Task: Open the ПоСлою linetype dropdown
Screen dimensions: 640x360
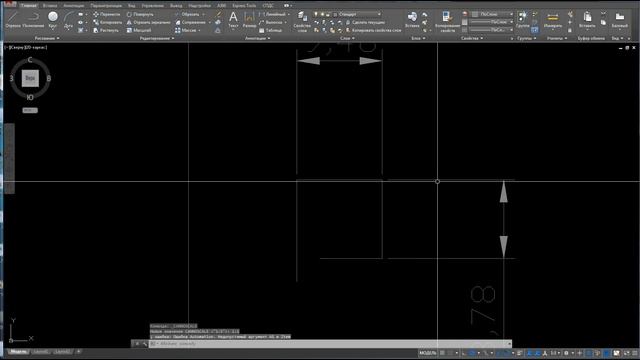Action: [492, 30]
